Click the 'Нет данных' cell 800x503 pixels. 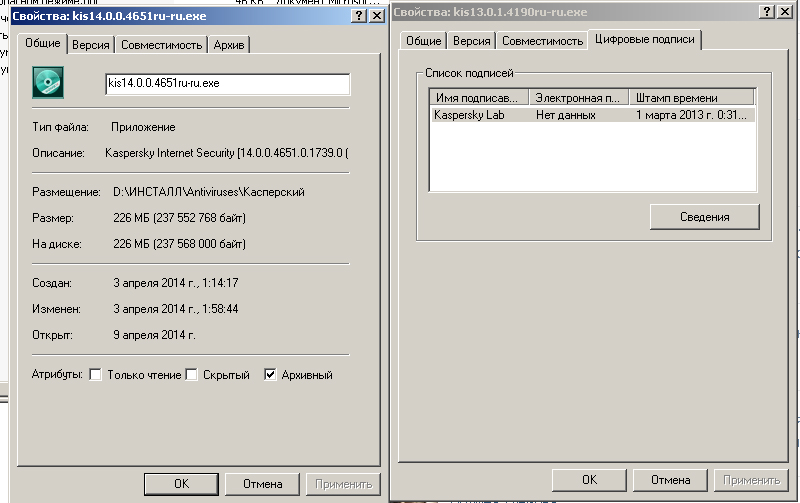[565, 115]
